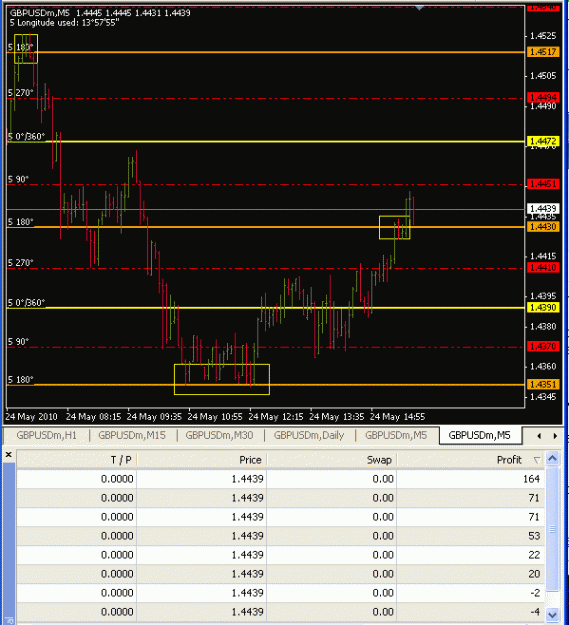
Task: Select the GBPUSDm,M30 chart tab
Action: 219,435
